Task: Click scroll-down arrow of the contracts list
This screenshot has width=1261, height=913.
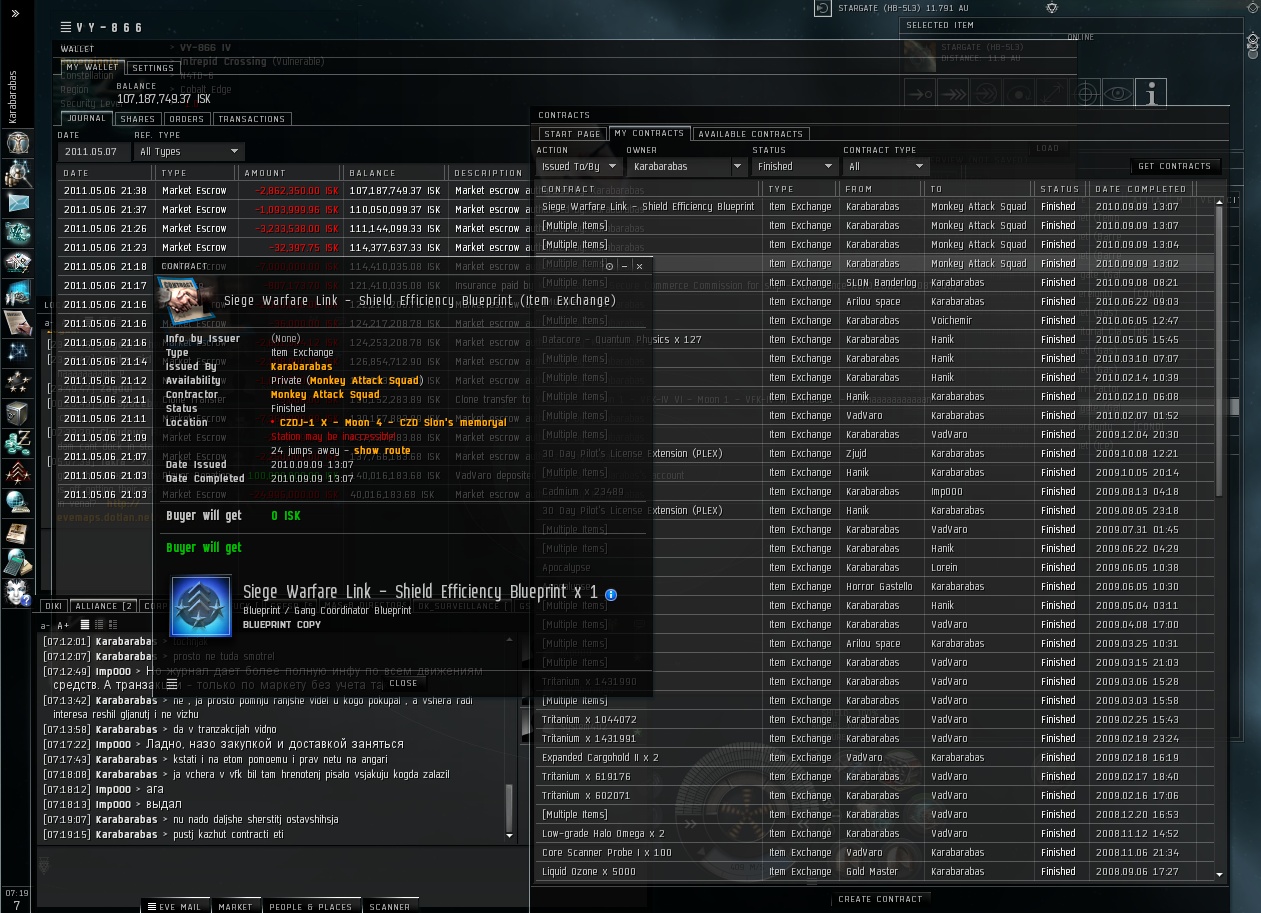Action: click(1219, 874)
